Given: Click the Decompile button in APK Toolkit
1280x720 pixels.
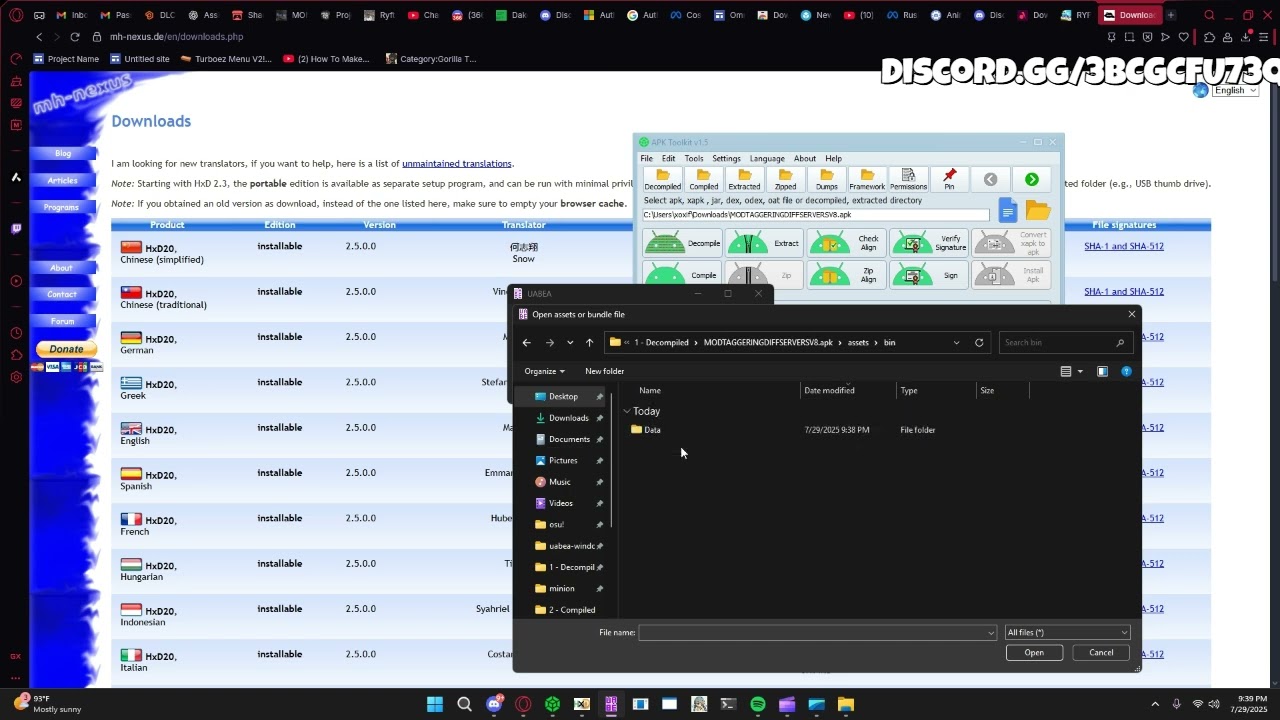Looking at the screenshot, I should point(684,244).
